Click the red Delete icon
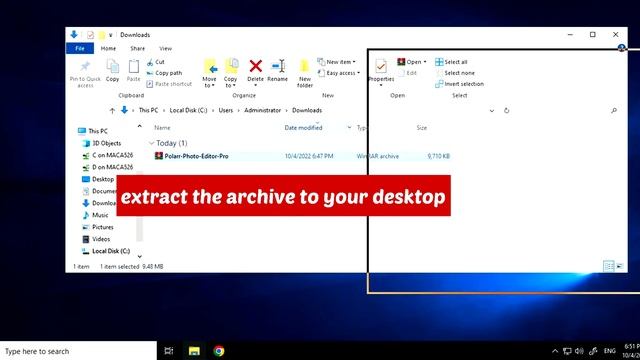The height and width of the screenshot is (360, 640). (x=256, y=66)
